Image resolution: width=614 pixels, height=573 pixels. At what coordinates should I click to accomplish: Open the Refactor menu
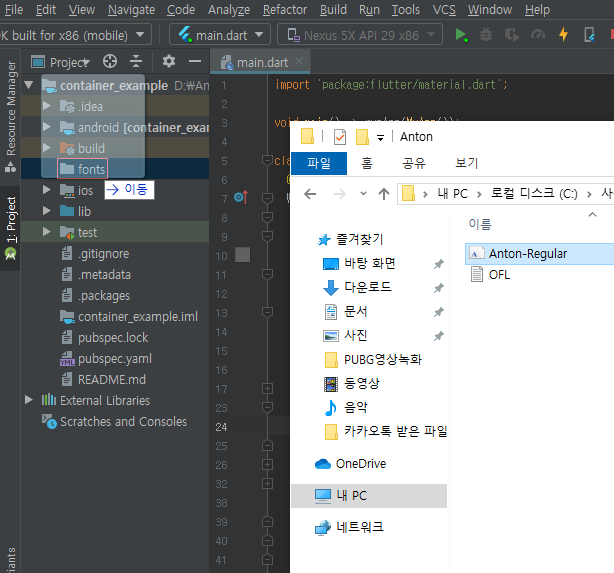tap(285, 9)
